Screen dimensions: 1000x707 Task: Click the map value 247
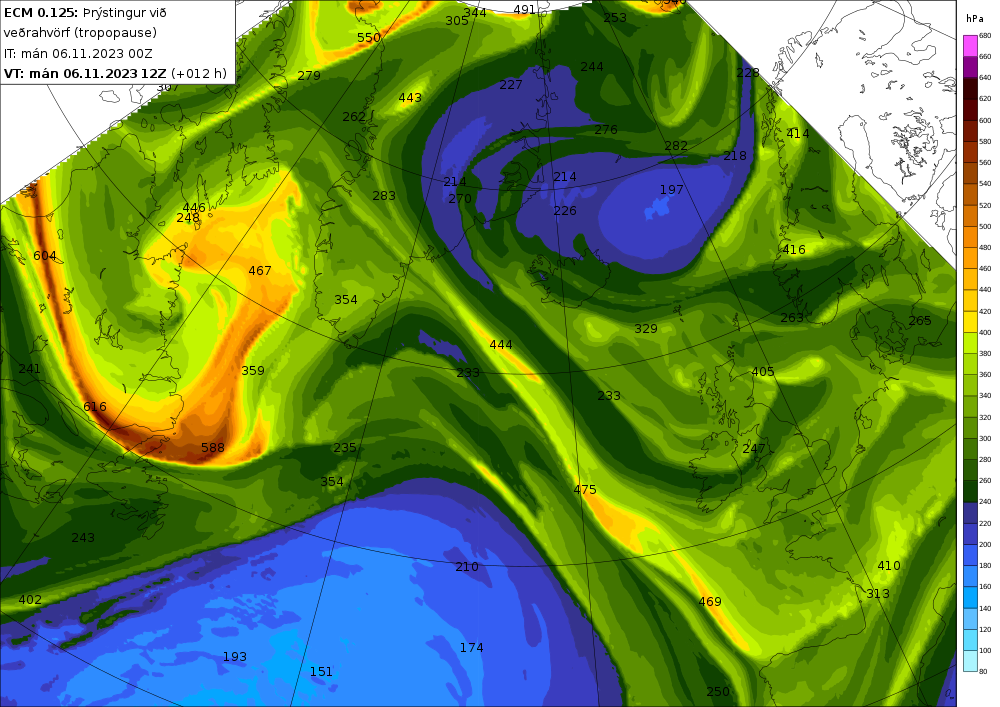pos(754,449)
